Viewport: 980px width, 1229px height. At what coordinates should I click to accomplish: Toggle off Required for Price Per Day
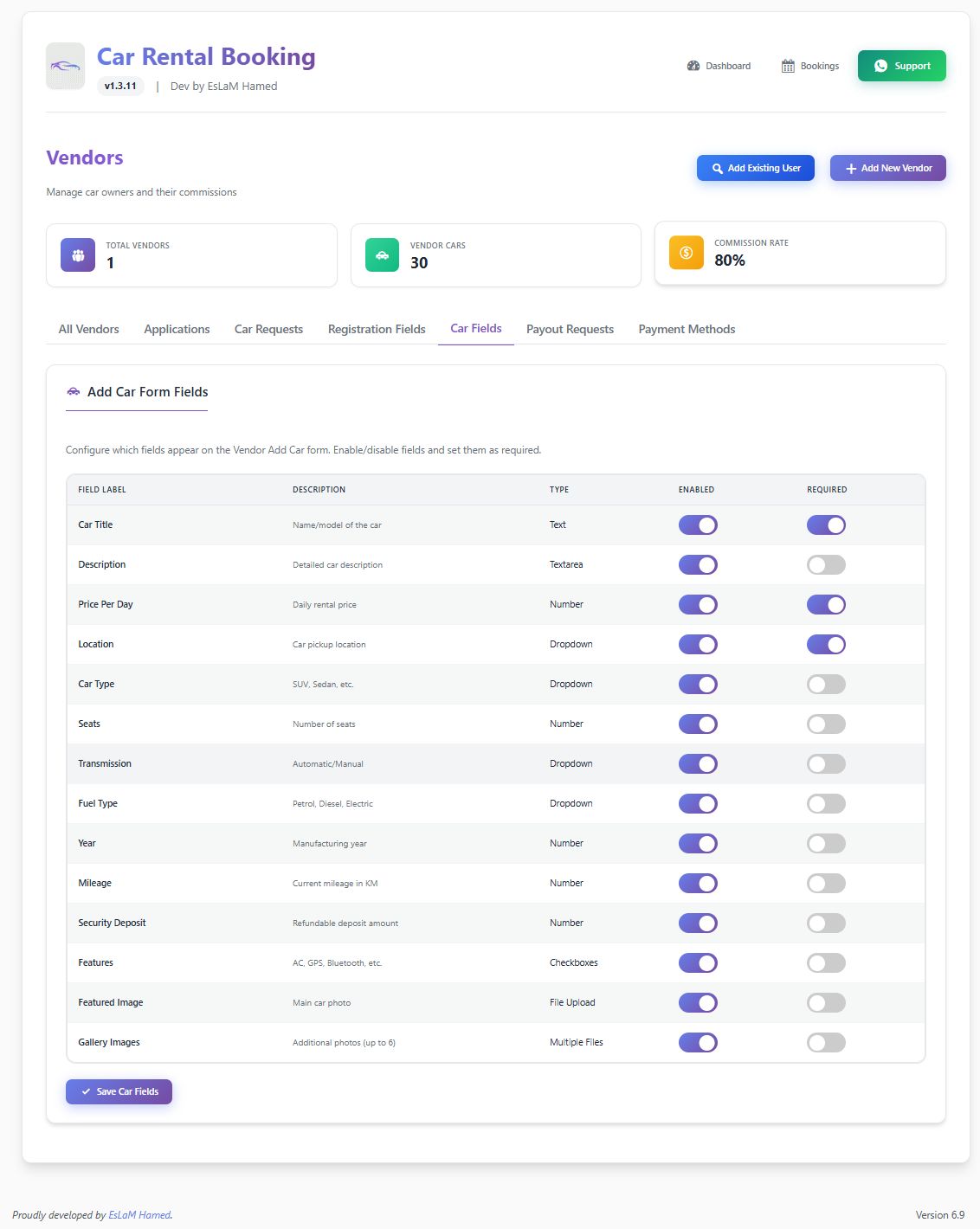pos(826,605)
